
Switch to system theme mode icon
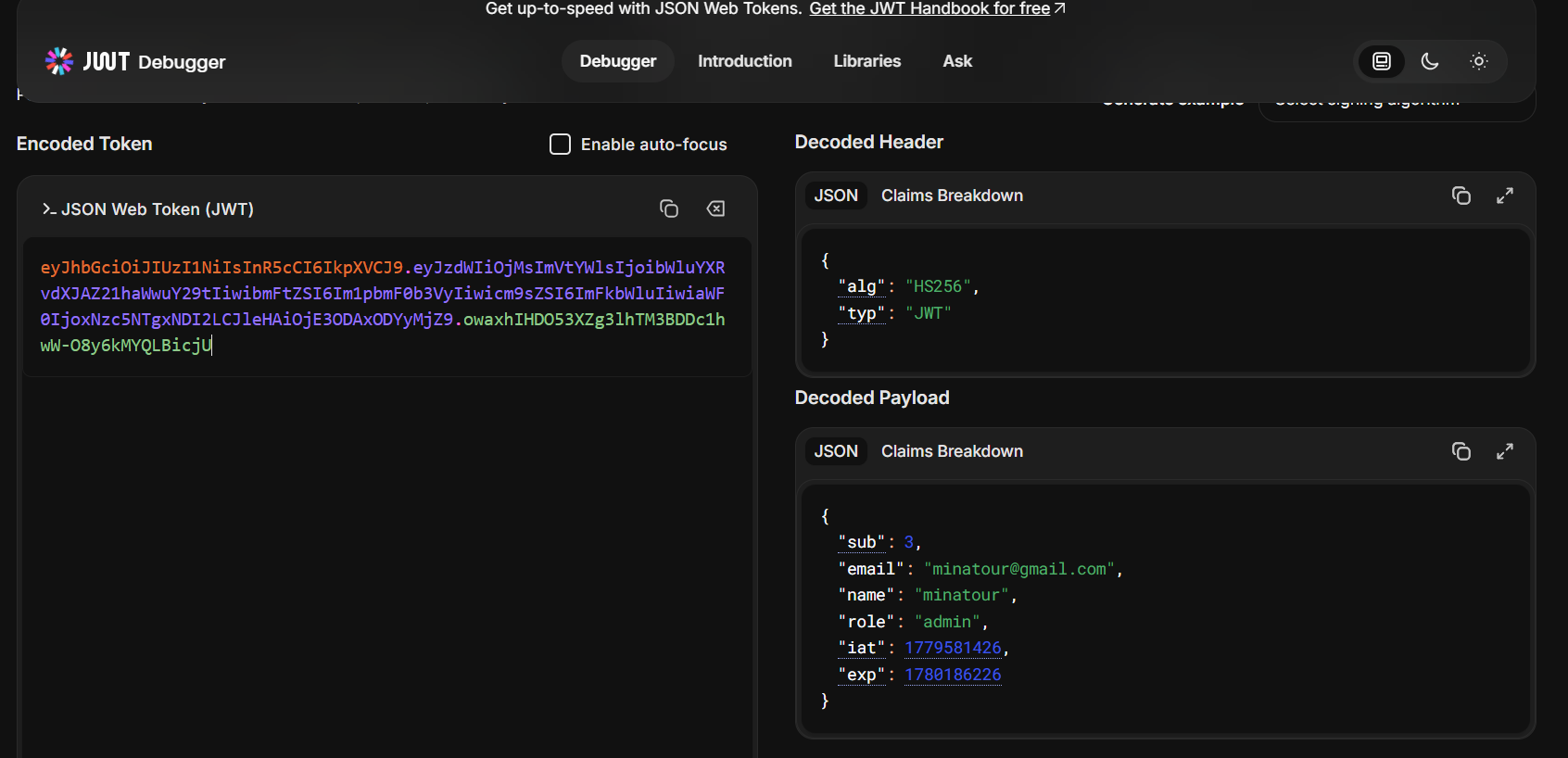click(x=1382, y=61)
